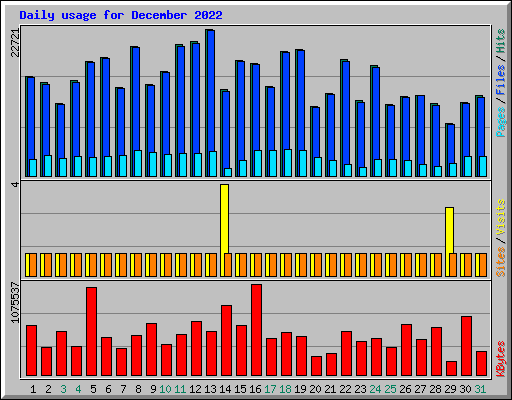
Task: Click the blue files bar for day 19
Action: tap(301, 100)
